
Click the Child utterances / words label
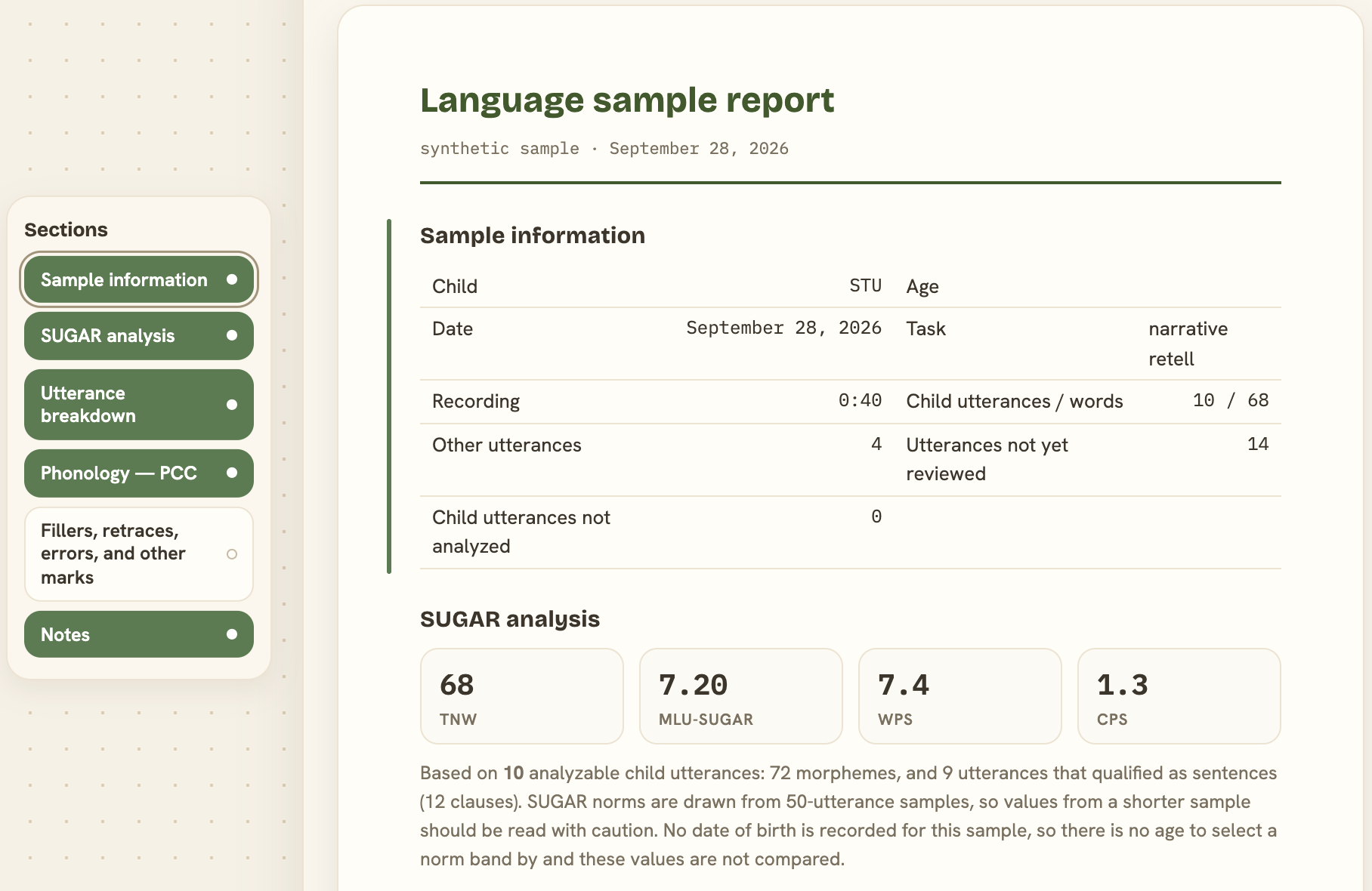click(x=1015, y=402)
